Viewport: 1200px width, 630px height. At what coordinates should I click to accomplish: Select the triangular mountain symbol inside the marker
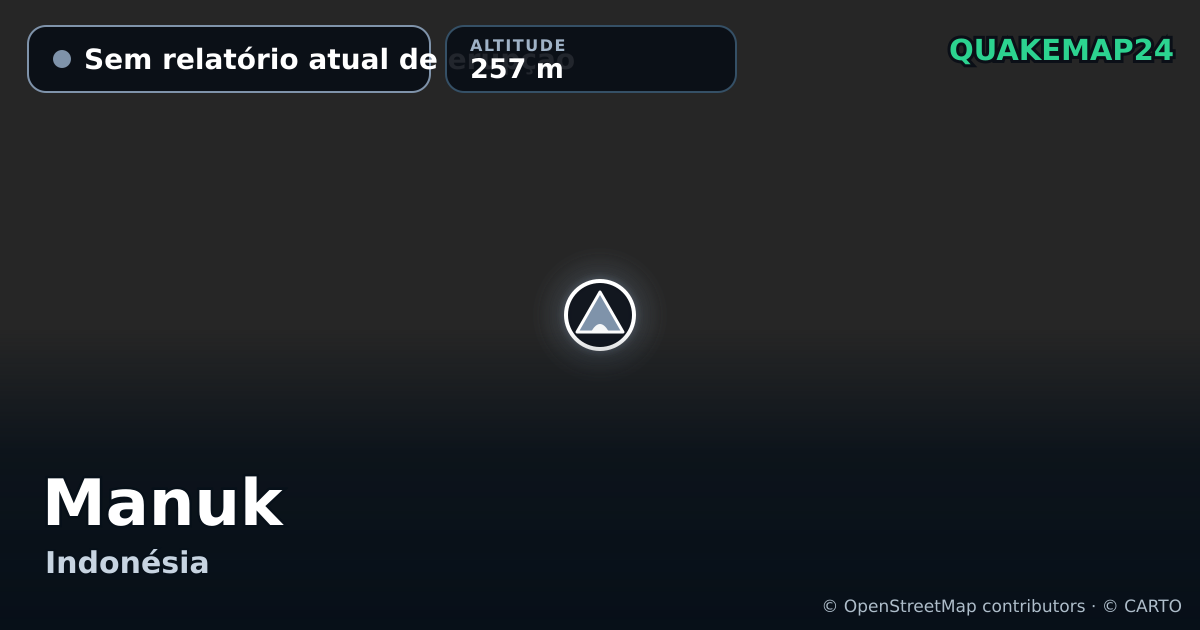(600, 313)
